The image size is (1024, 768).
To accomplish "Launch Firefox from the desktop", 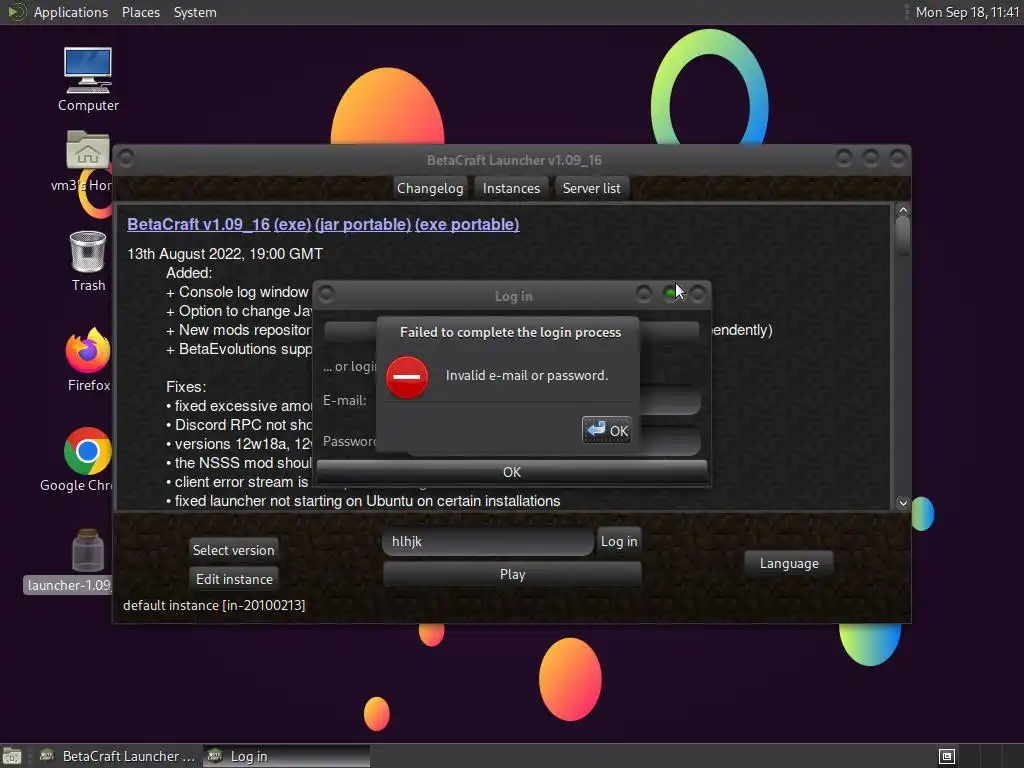I will click(88, 351).
